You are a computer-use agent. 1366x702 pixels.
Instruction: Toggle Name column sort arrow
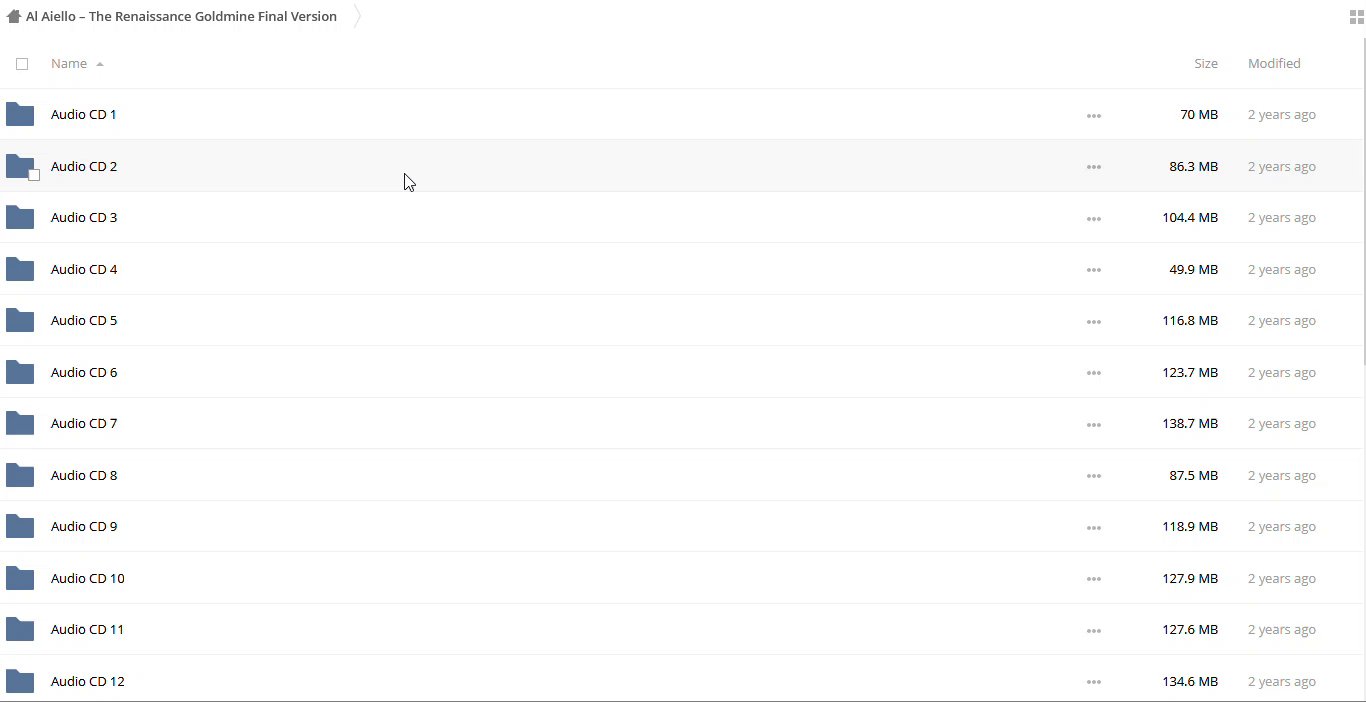click(100, 64)
